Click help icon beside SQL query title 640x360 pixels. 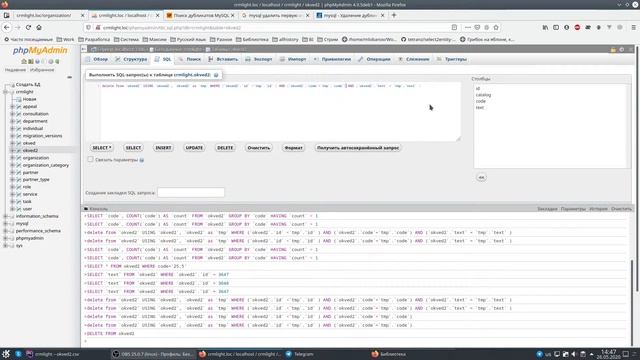(216, 75)
